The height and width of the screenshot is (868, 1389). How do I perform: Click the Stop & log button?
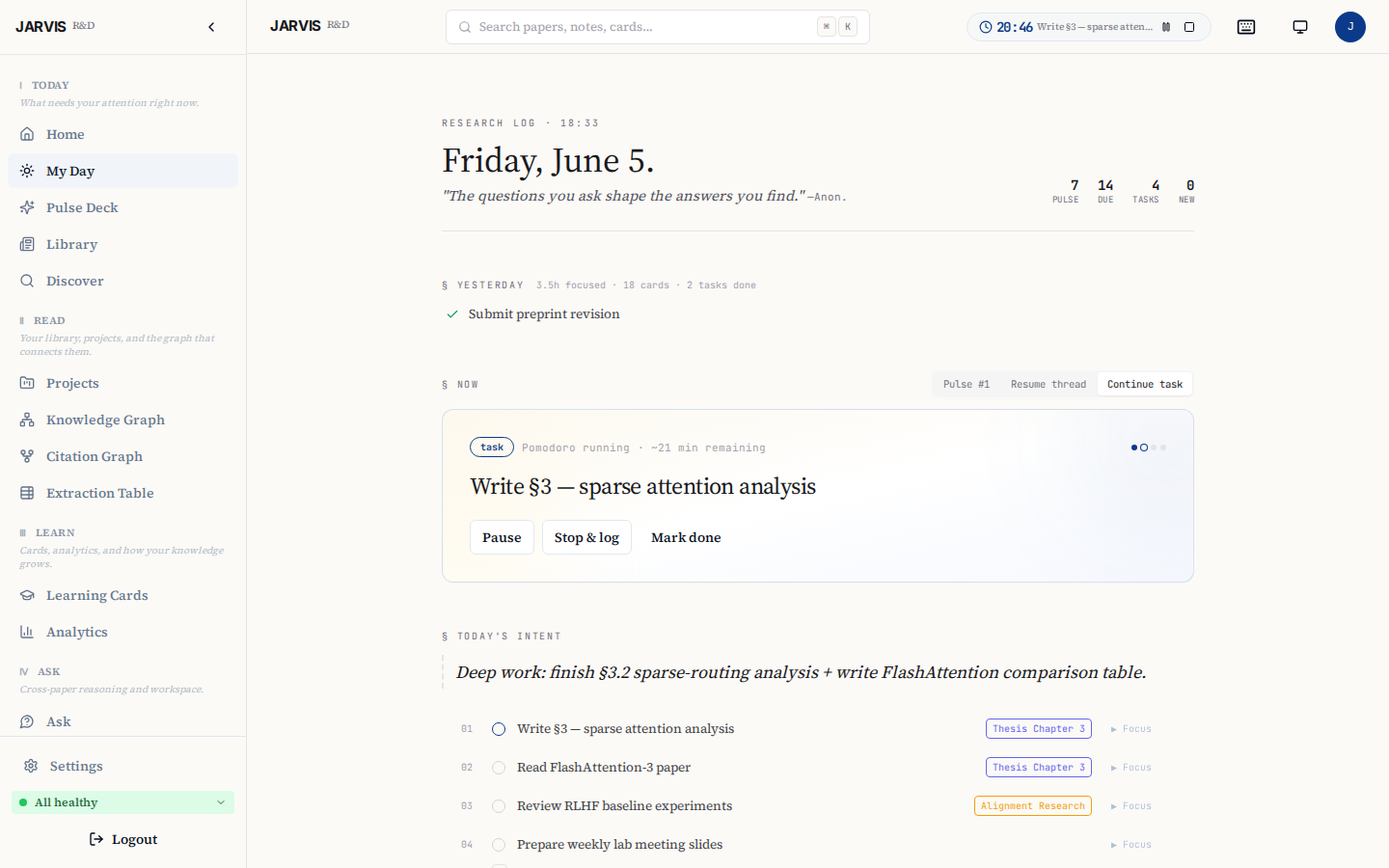click(x=586, y=537)
